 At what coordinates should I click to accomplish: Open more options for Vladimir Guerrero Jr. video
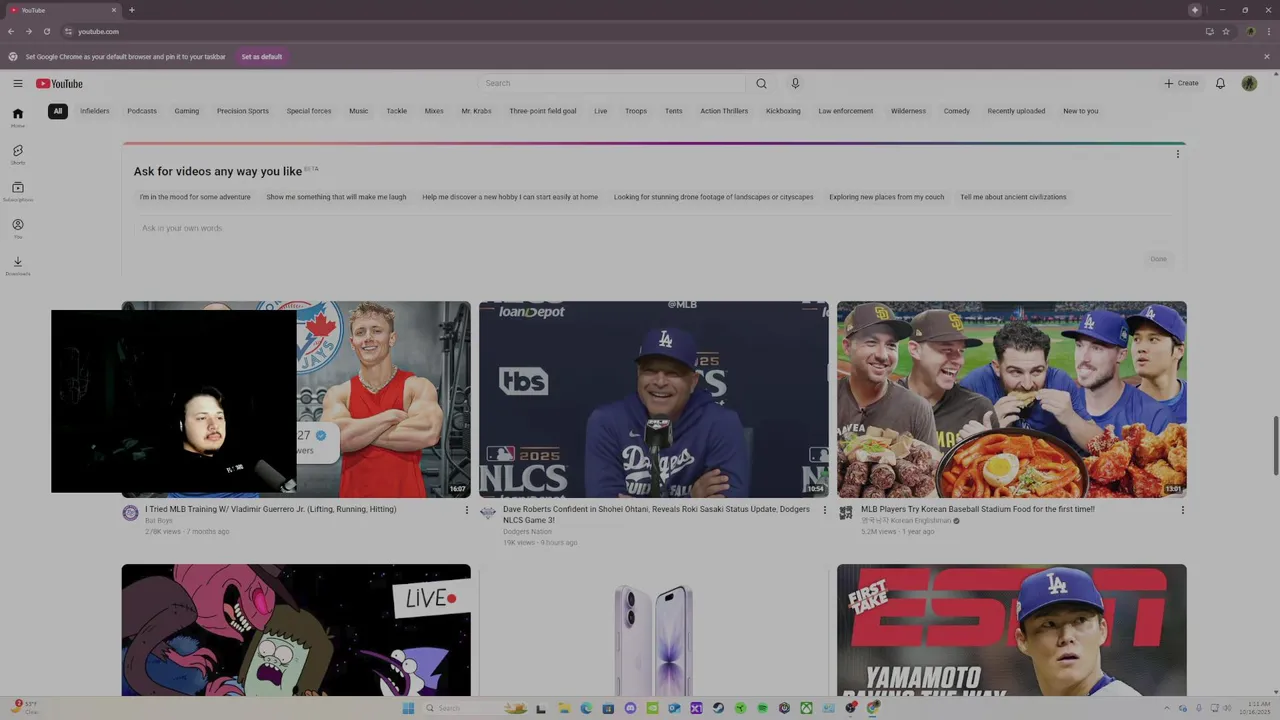click(x=466, y=510)
